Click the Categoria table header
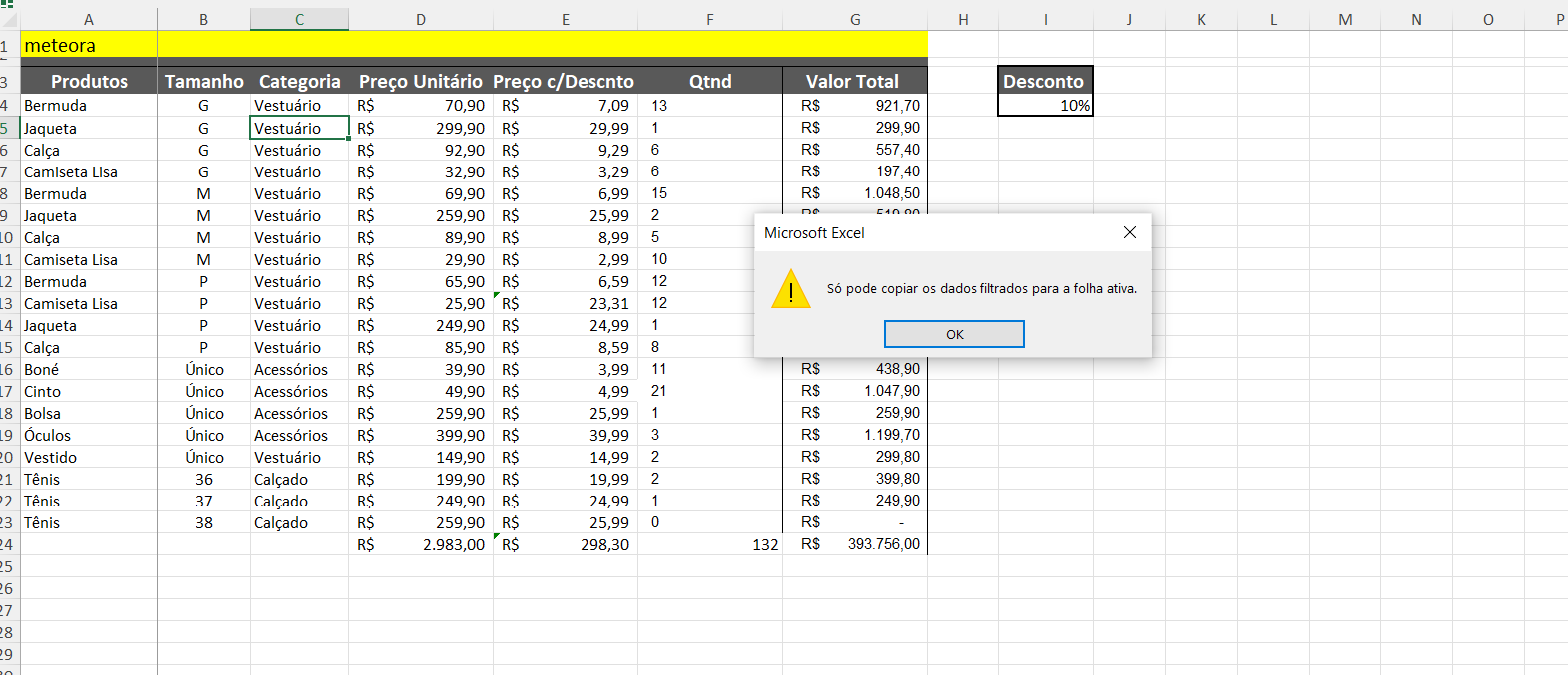The image size is (1568, 675). click(x=299, y=81)
